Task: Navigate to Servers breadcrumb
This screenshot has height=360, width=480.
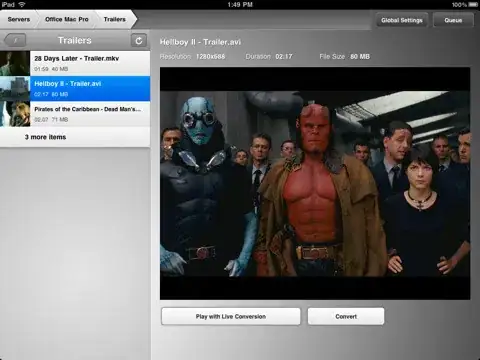Action: pyautogui.click(x=19, y=19)
